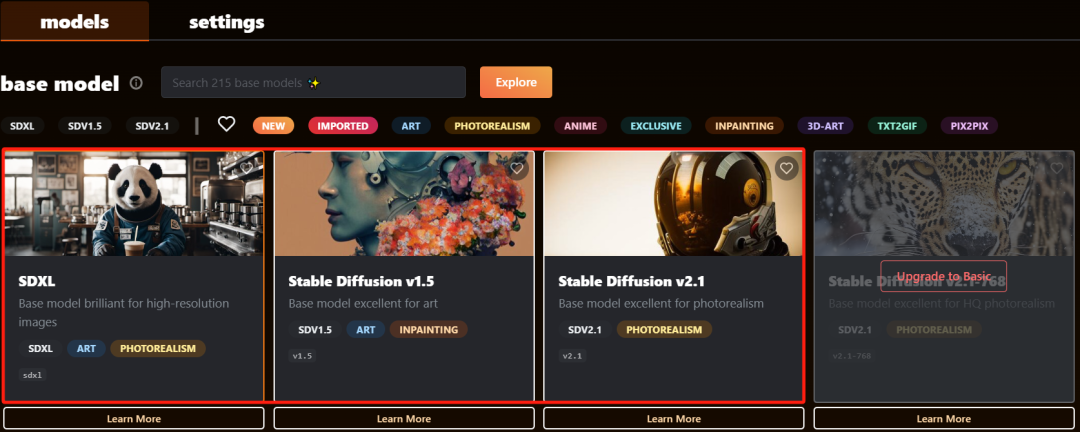This screenshot has width=1080, height=432.
Task: Click the v1.5 code label
Action: pyautogui.click(x=302, y=356)
